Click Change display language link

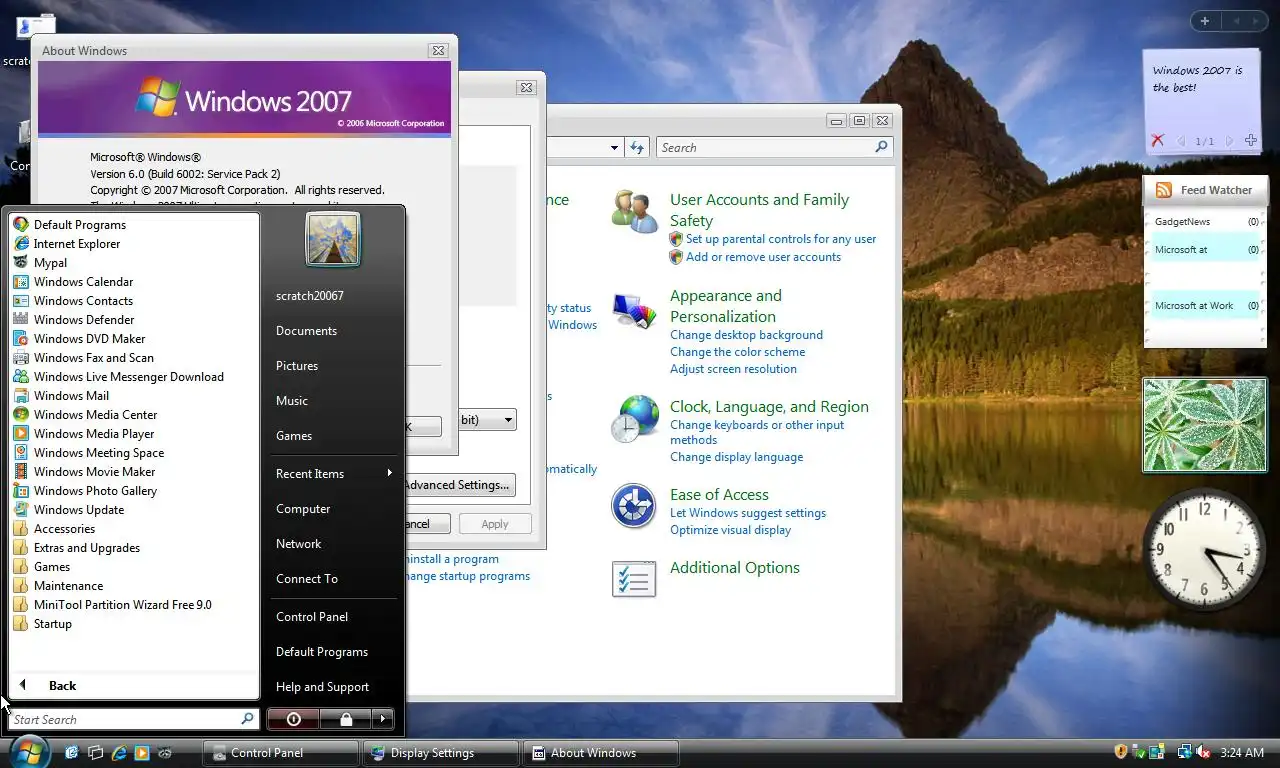coord(736,457)
